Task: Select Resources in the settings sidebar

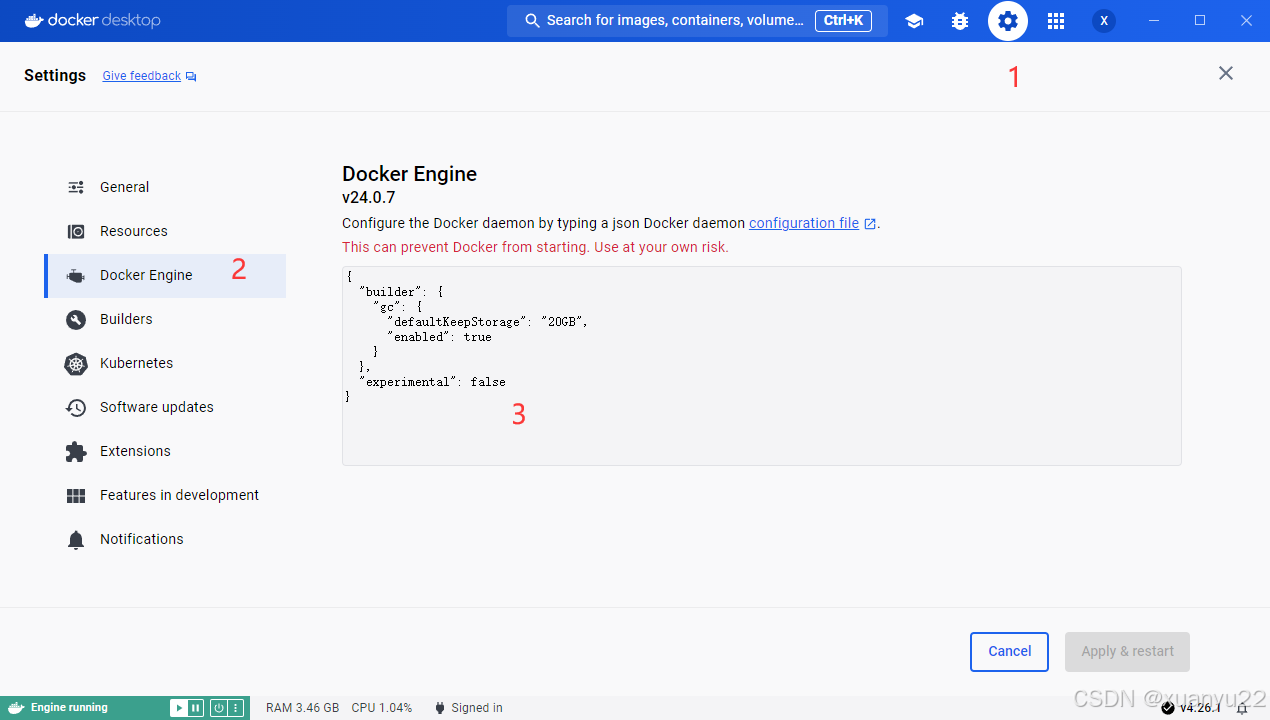Action: 165,231
